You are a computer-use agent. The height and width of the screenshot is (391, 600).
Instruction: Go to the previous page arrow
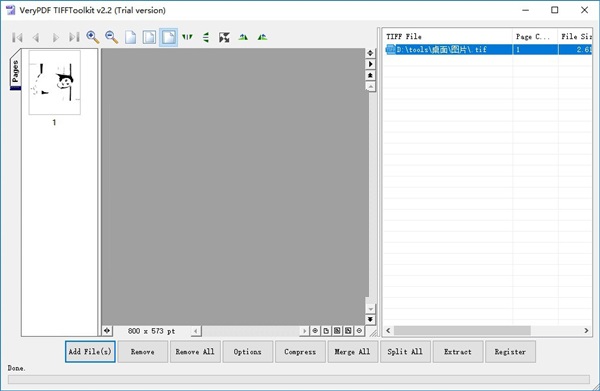(x=36, y=37)
